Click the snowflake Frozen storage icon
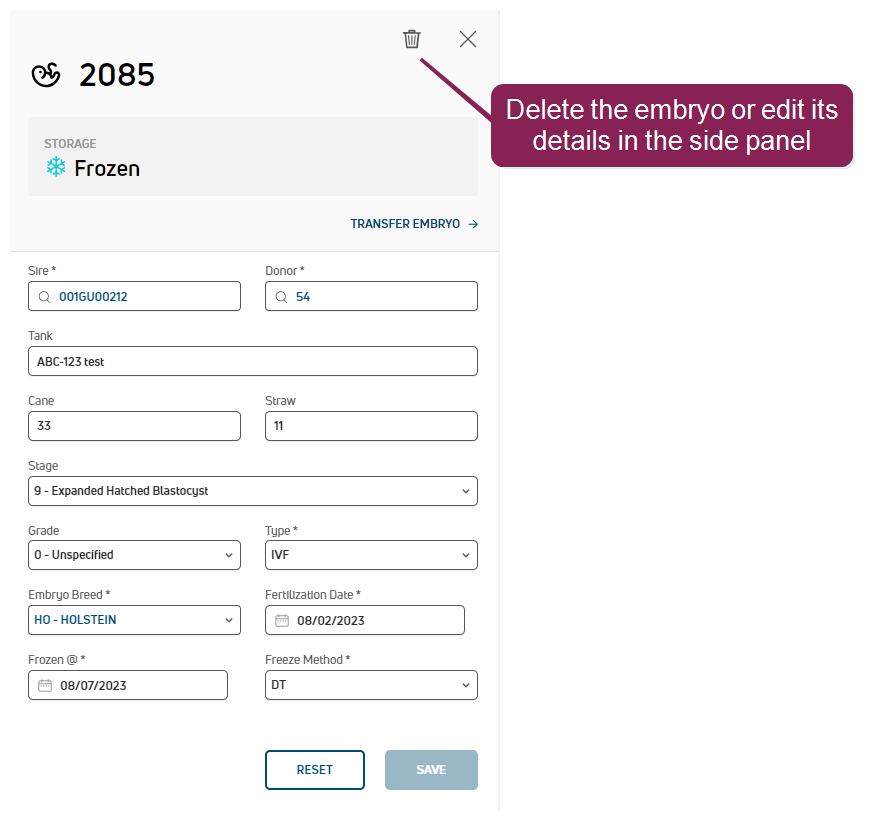Screen dimensions: 870x823 coord(56,167)
